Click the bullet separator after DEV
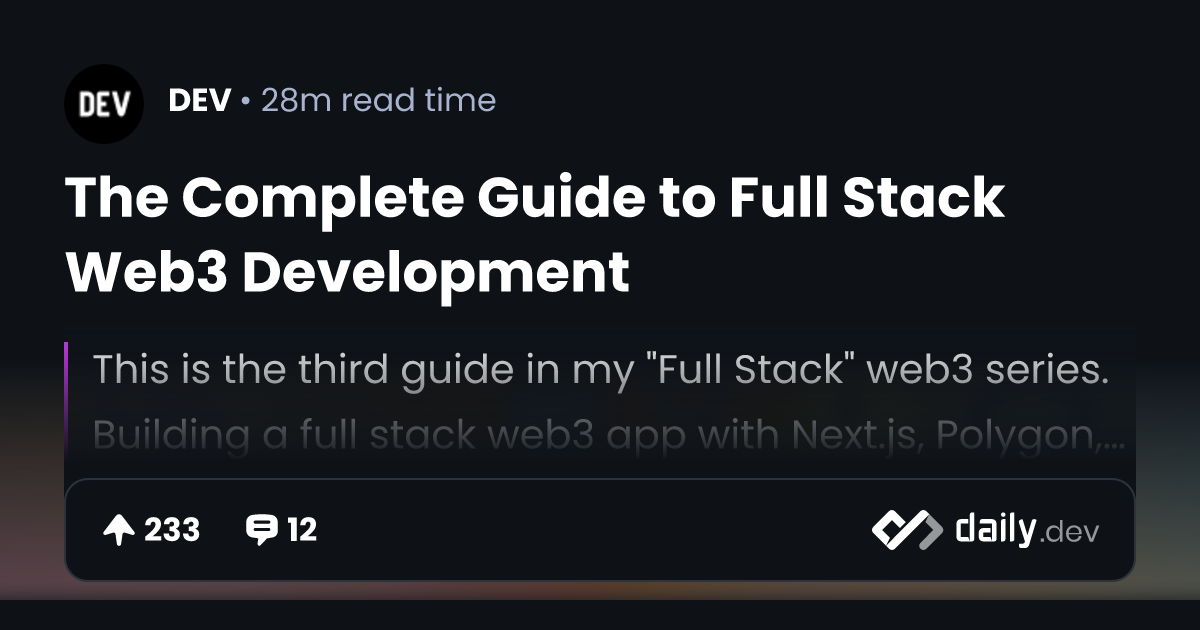 click(x=246, y=101)
